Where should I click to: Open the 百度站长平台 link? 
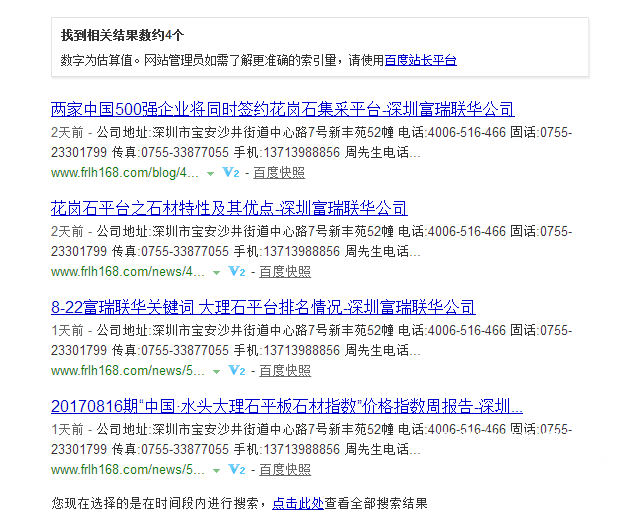click(420, 60)
